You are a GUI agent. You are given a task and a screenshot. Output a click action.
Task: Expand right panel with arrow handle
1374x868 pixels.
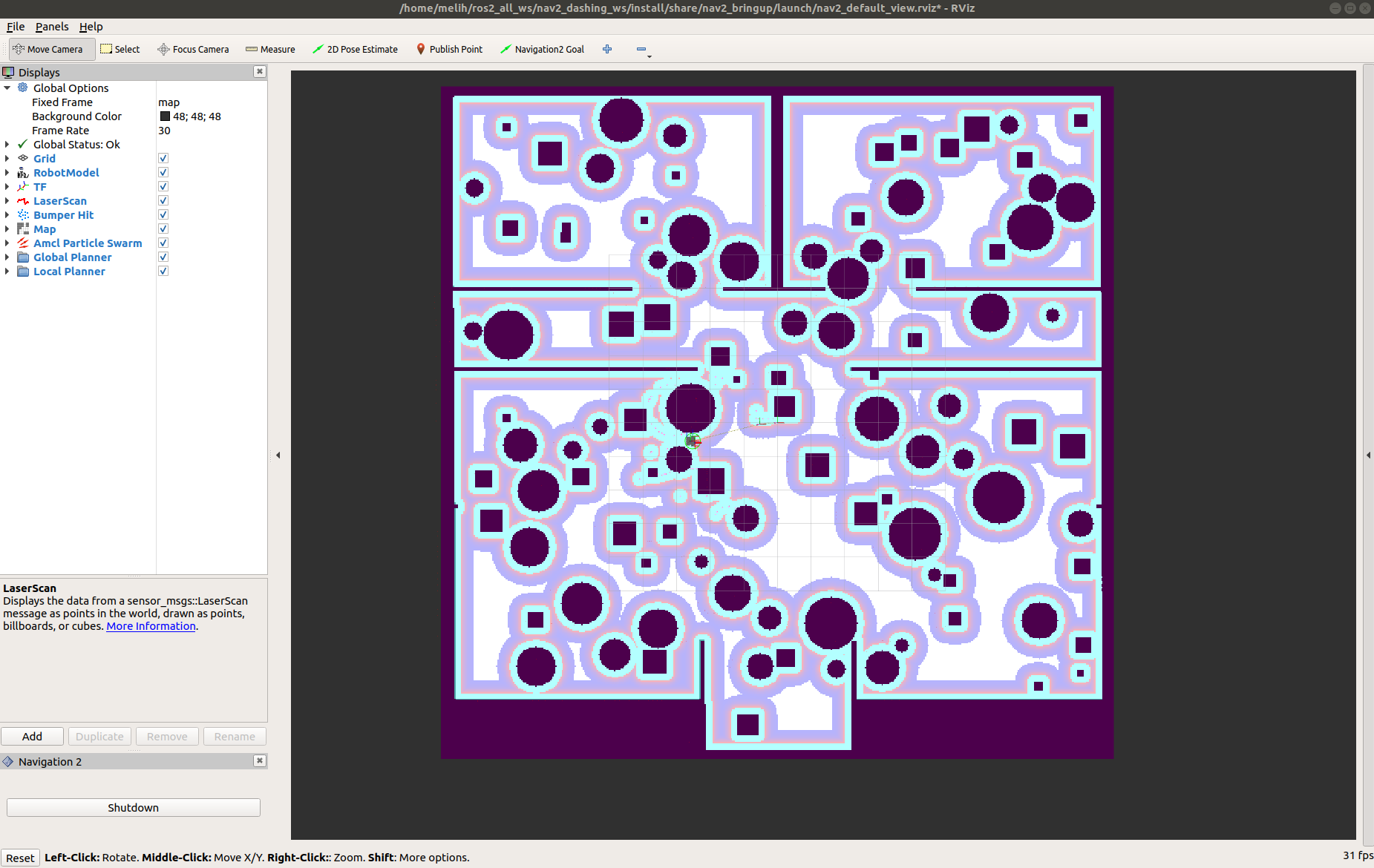[1368, 455]
